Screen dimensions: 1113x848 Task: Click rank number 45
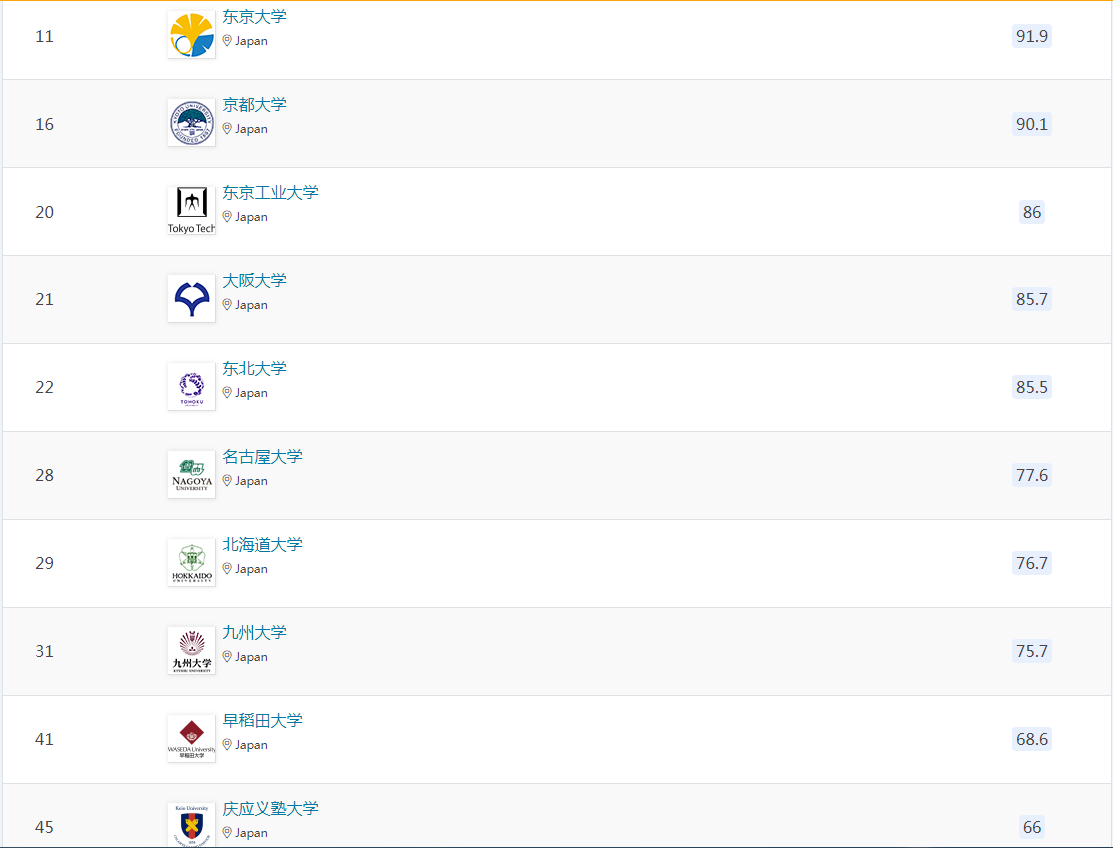(x=45, y=827)
